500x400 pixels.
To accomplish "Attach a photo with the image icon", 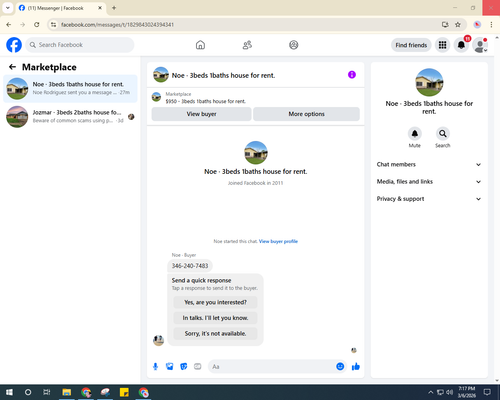I will tap(170, 367).
